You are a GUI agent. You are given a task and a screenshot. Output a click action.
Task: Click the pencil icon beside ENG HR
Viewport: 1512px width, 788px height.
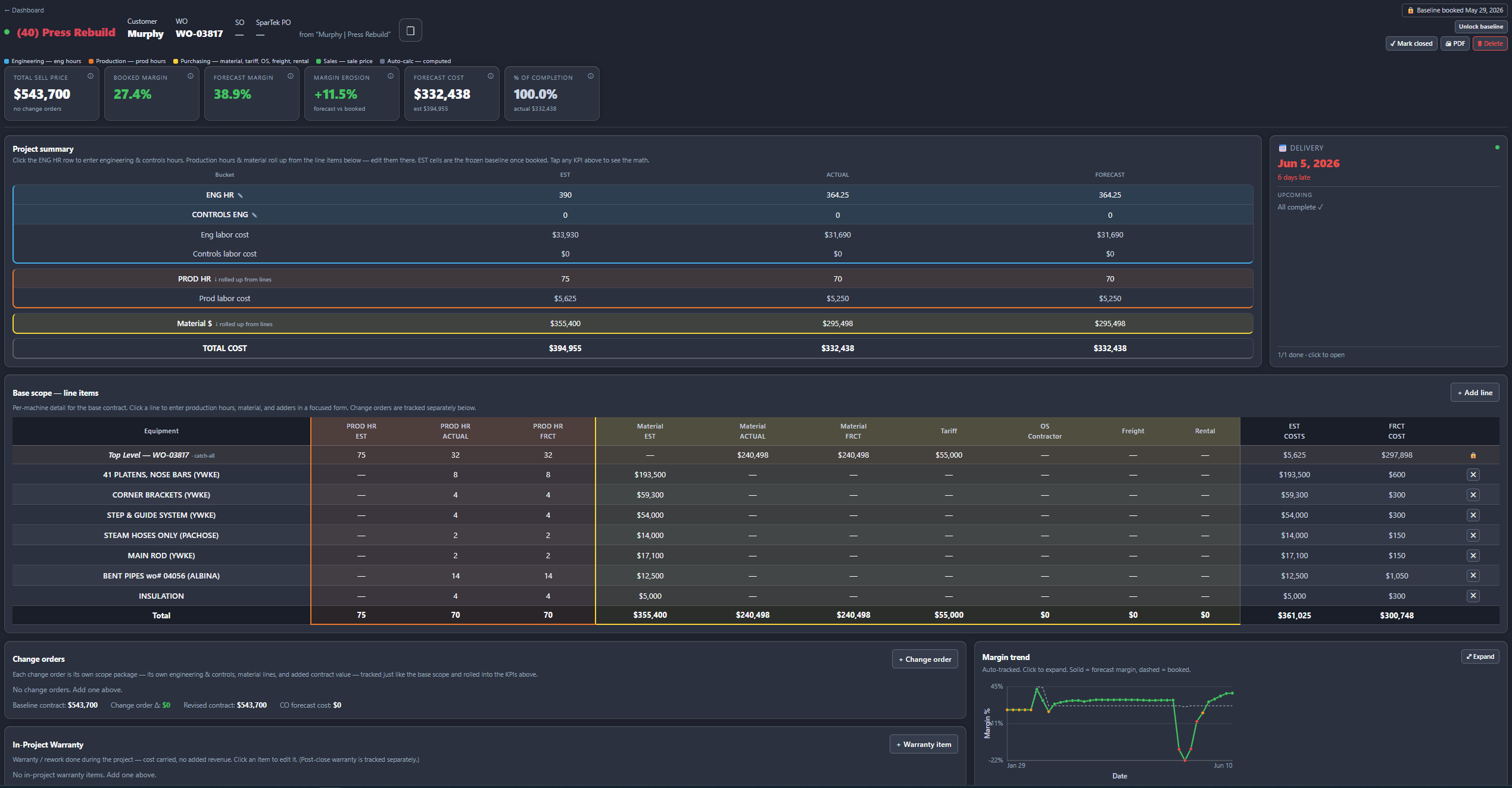coord(240,195)
